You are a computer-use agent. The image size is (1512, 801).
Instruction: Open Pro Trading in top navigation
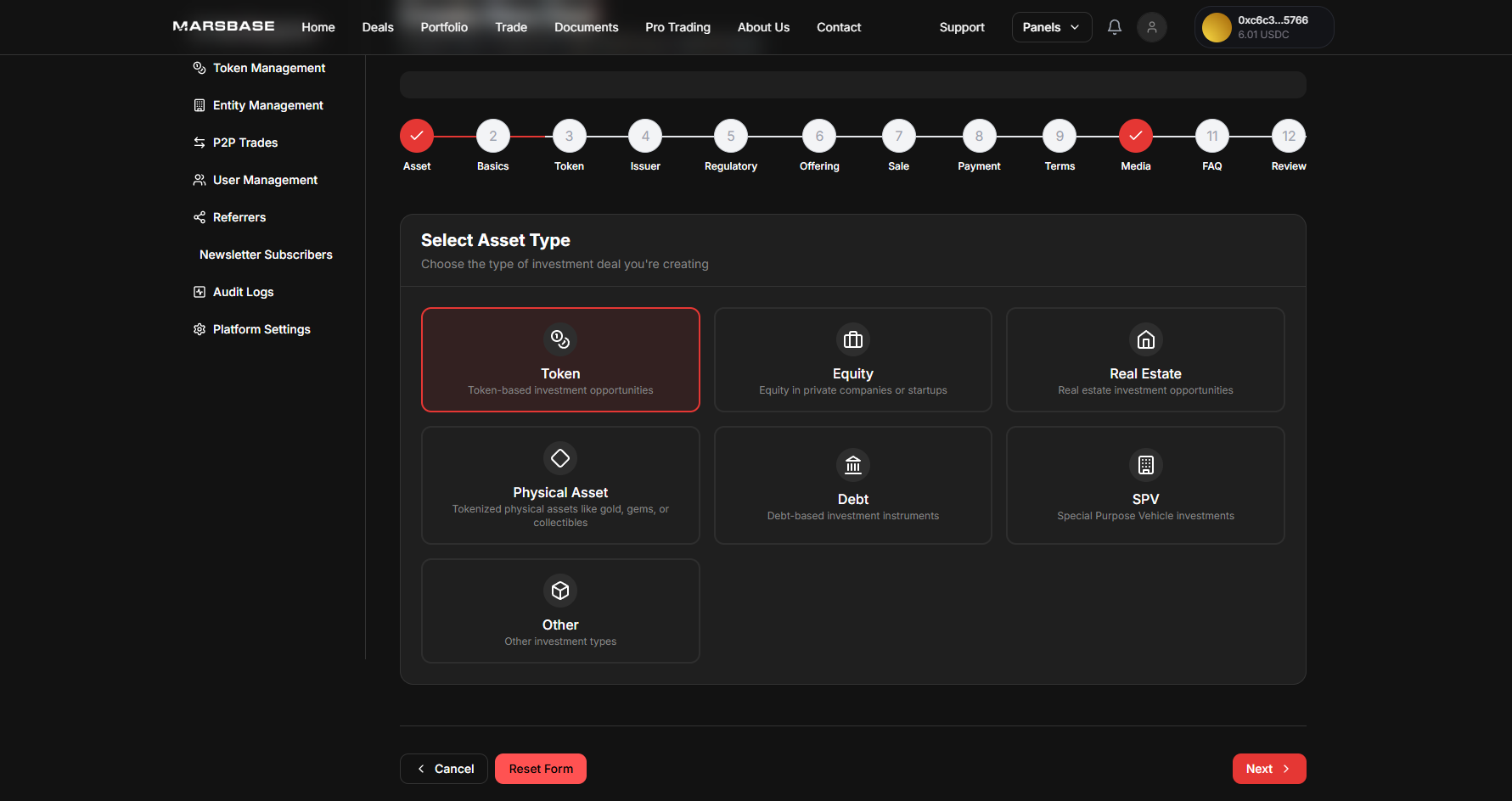tap(677, 27)
